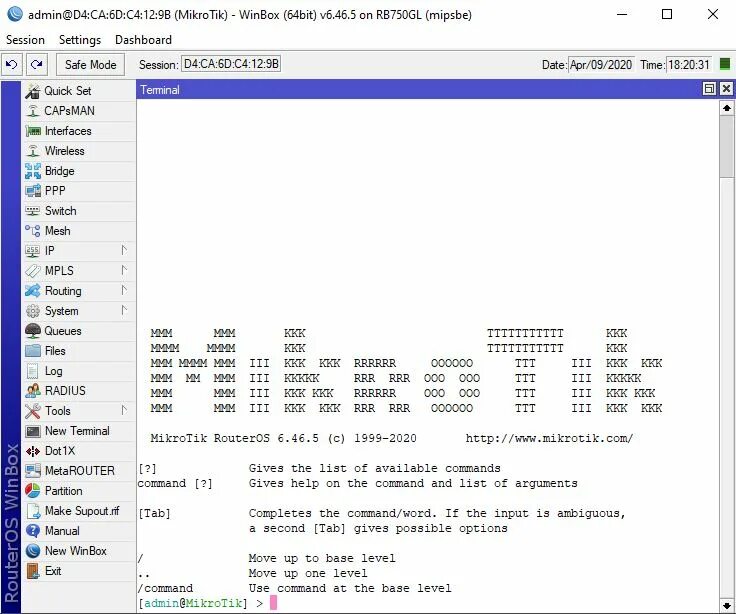The width and height of the screenshot is (736, 614).
Task: Click the WinBox app logo in title bar
Action: click(x=15, y=14)
